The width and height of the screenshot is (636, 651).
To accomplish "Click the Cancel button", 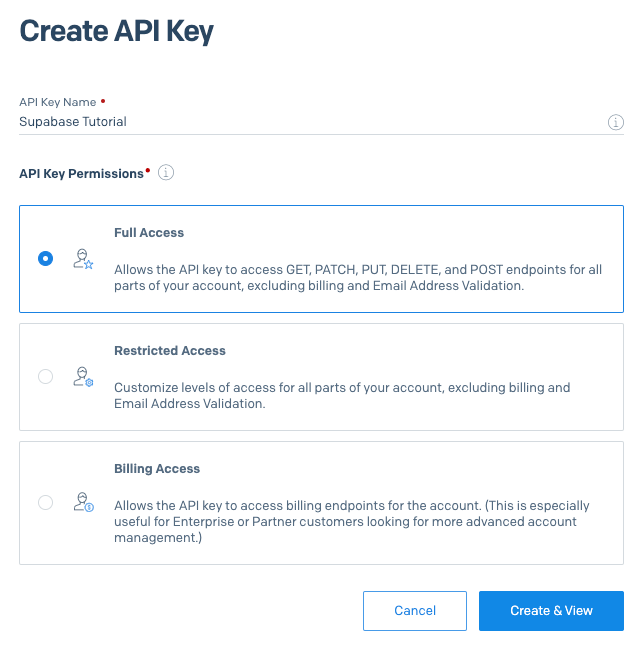I will tap(414, 611).
